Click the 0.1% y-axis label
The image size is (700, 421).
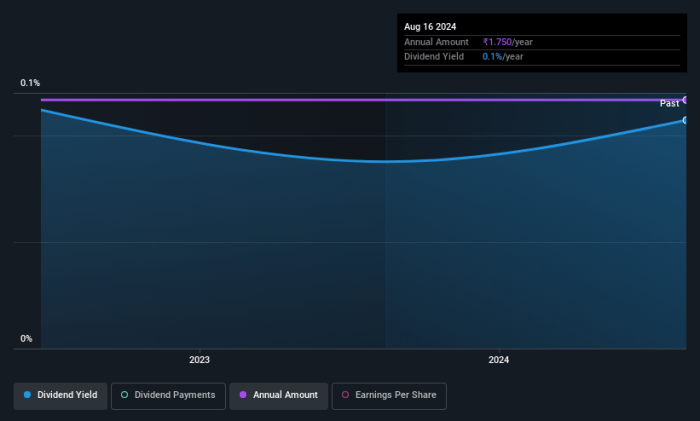click(30, 83)
